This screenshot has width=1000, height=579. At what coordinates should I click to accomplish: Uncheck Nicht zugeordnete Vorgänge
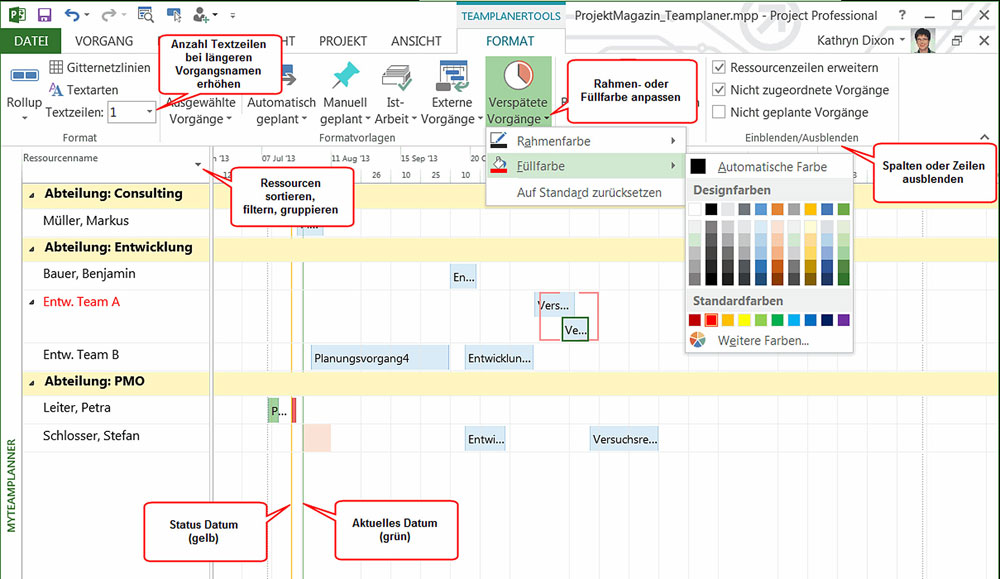point(719,90)
